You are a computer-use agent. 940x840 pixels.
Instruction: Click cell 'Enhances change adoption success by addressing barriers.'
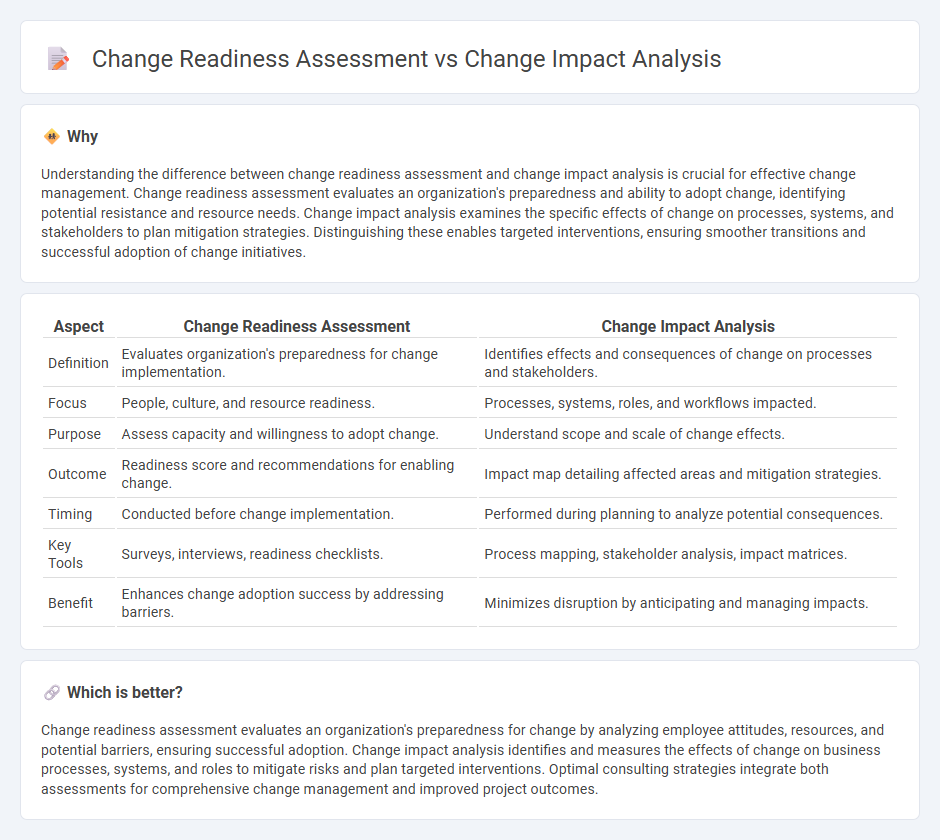click(297, 603)
